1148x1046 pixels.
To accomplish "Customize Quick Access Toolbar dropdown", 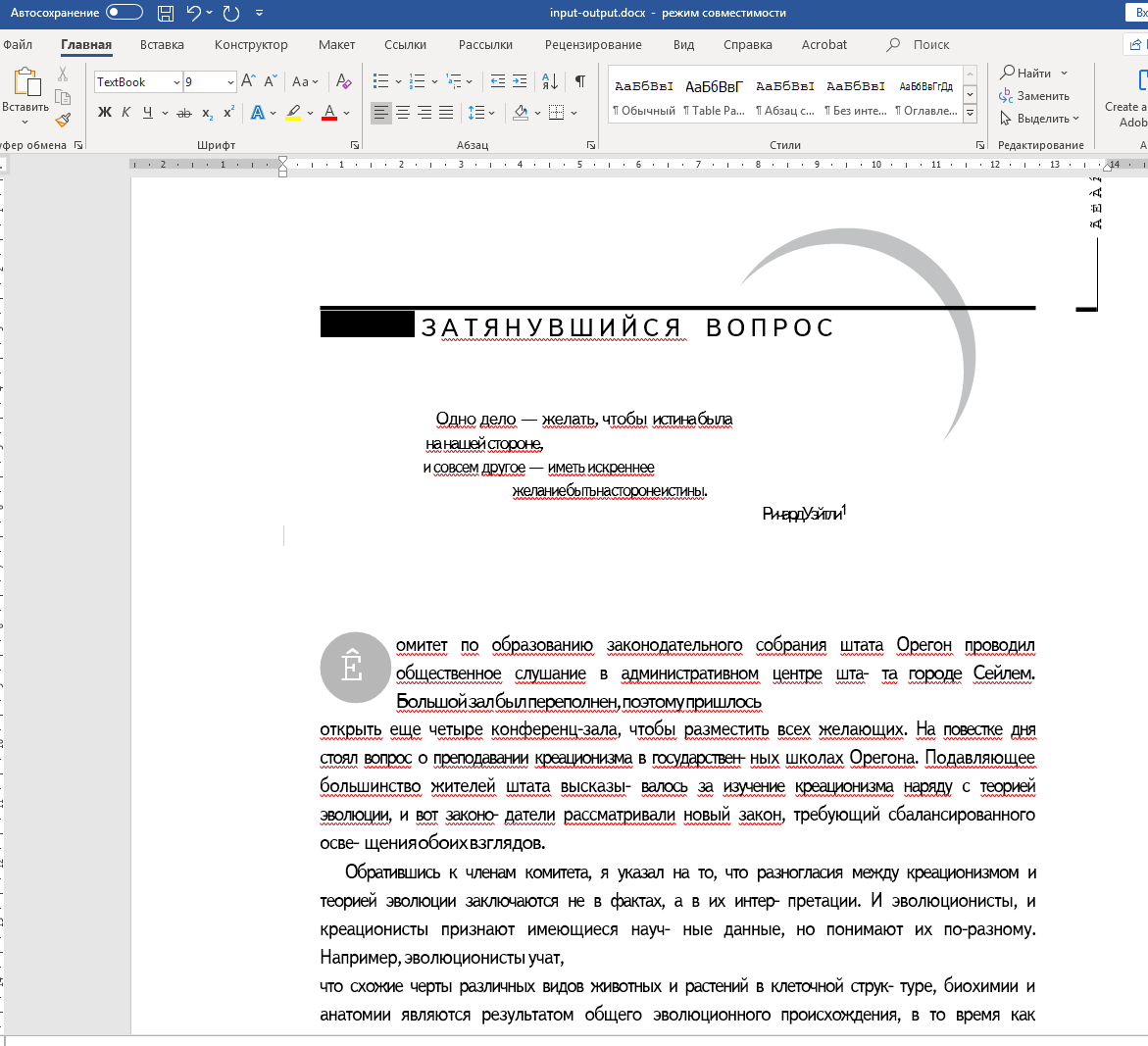I will pos(259,13).
